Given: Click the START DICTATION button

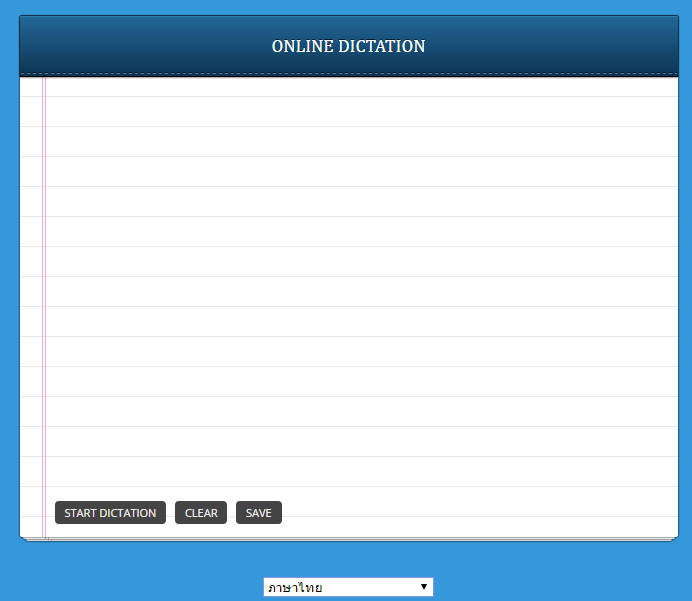Looking at the screenshot, I should coord(110,513).
